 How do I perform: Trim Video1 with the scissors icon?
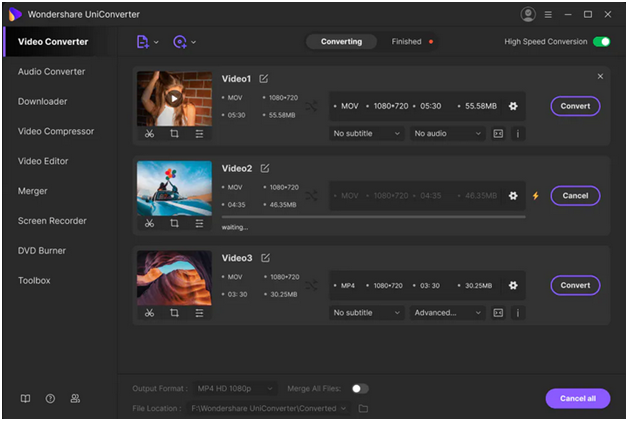pos(149,134)
